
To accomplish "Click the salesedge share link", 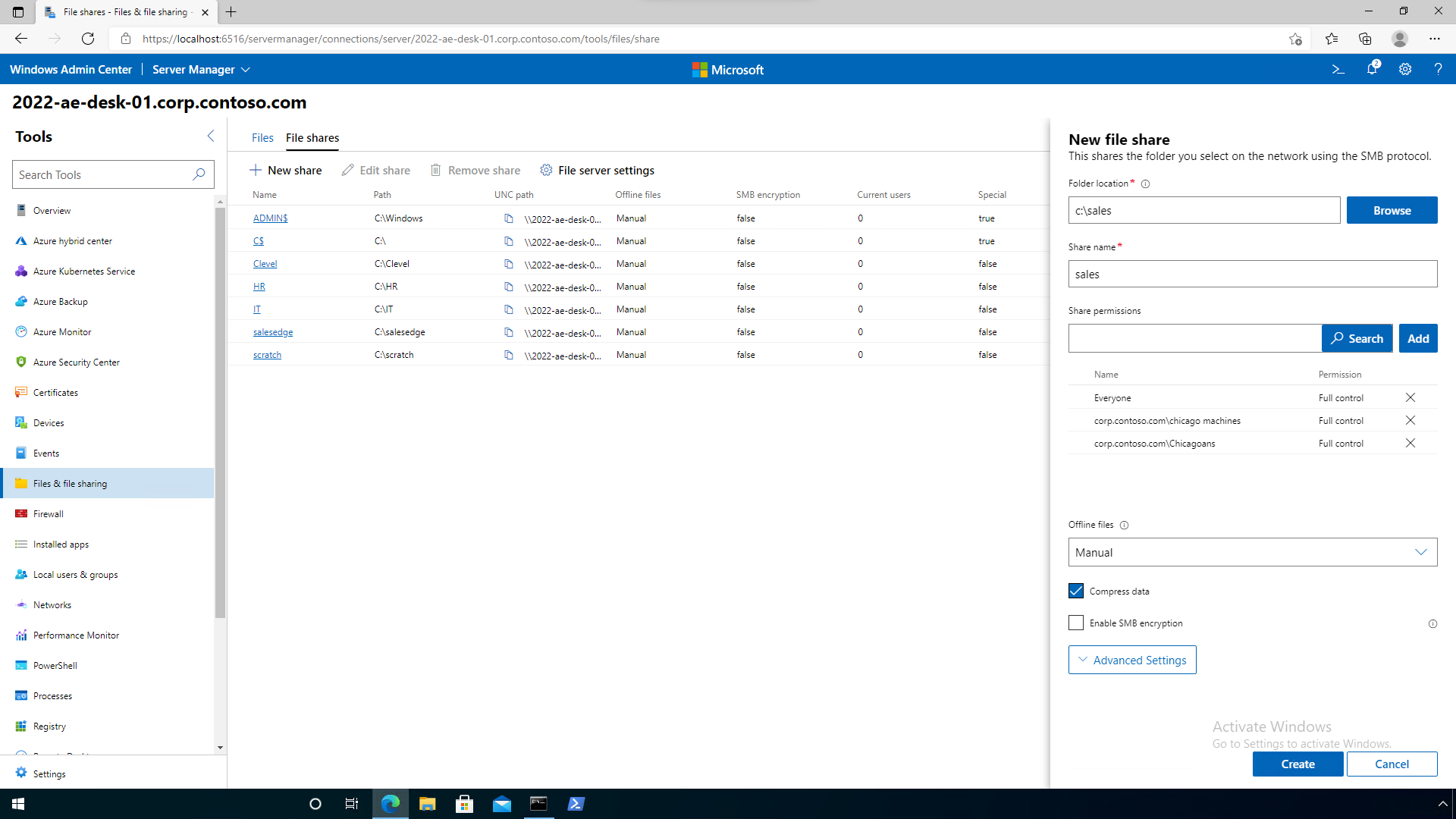I will tap(272, 331).
